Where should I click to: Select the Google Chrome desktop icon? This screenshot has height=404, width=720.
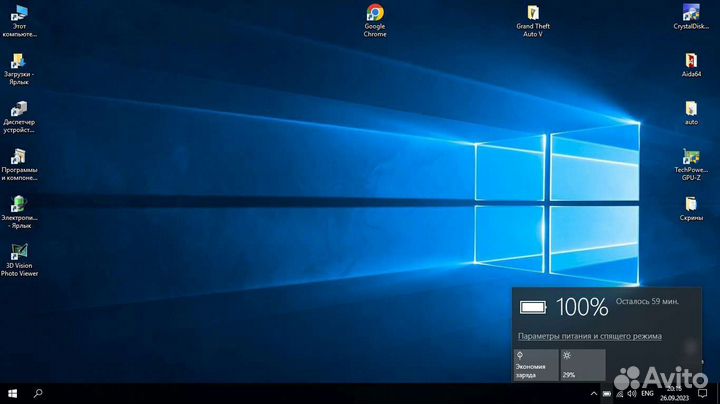(375, 21)
